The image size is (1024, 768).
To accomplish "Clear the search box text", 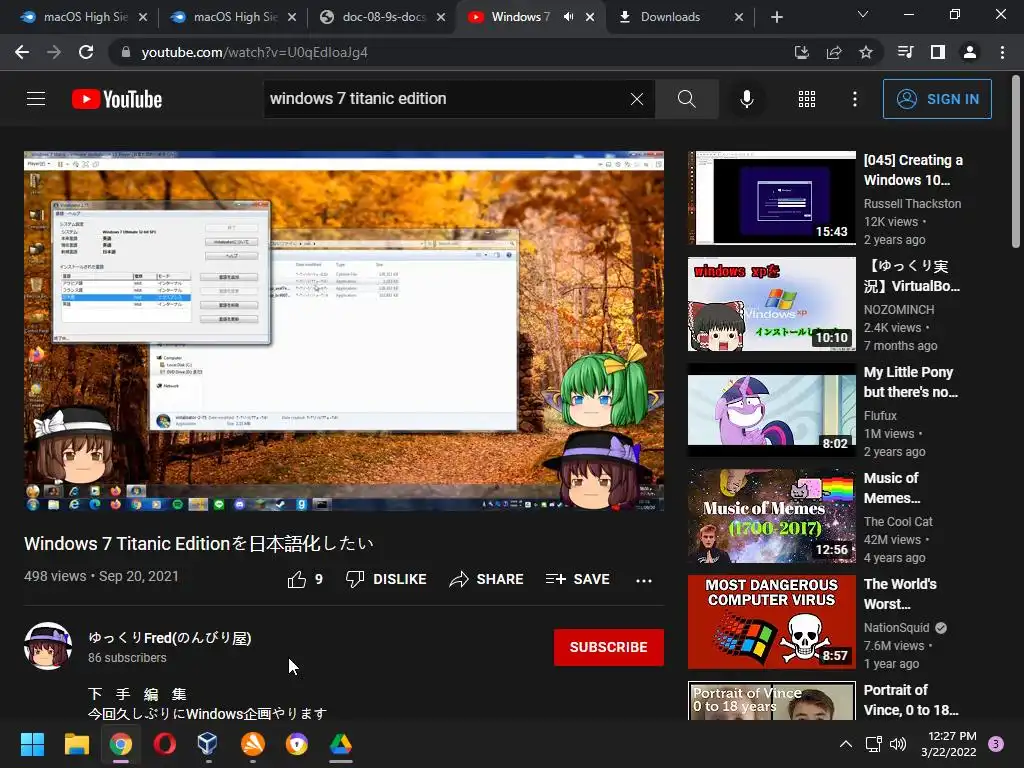I will [x=637, y=99].
